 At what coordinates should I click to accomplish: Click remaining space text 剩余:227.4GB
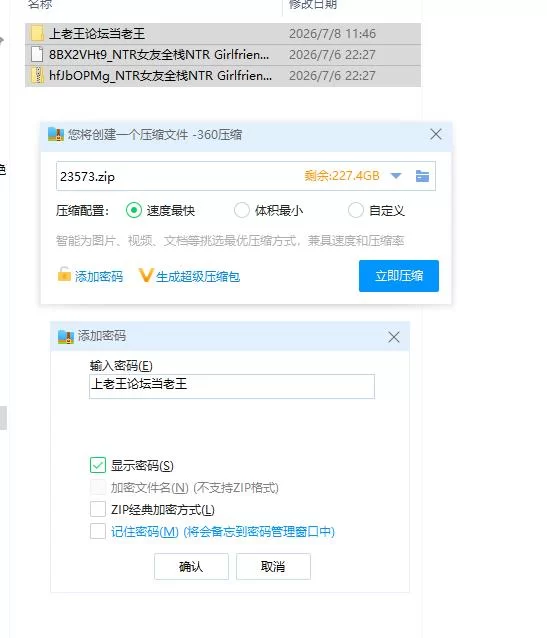(x=342, y=176)
